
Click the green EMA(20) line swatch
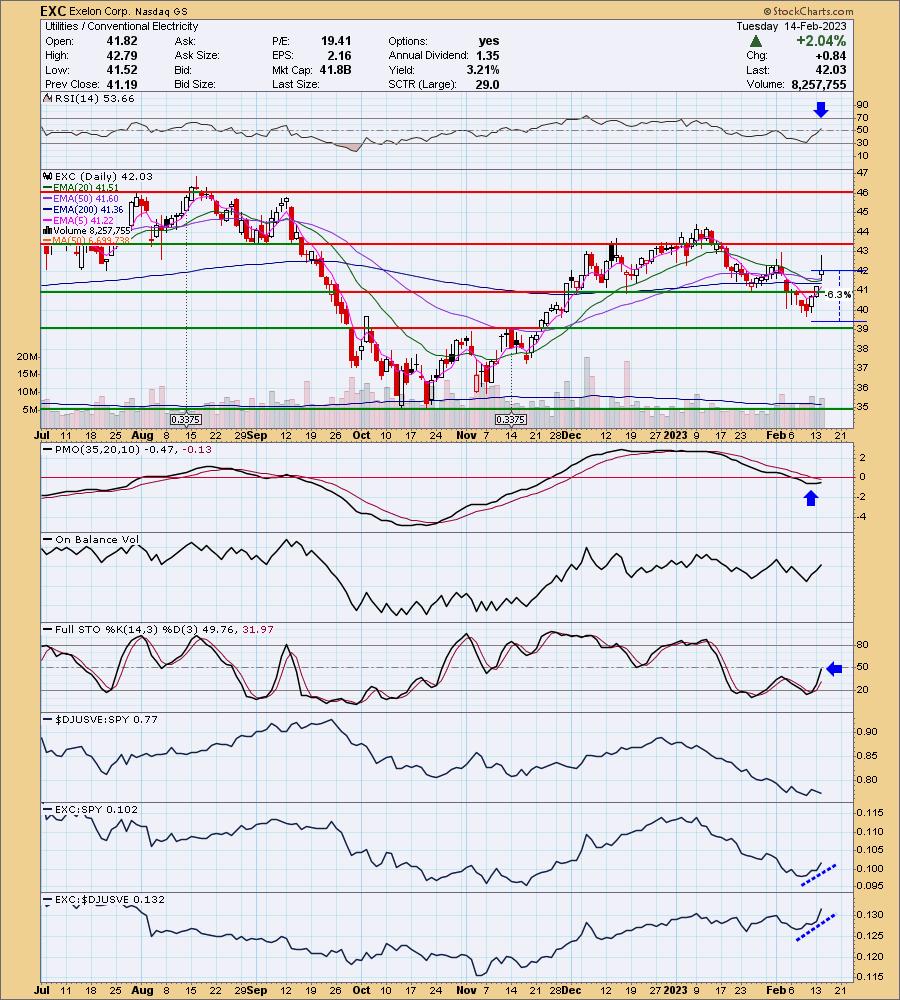pyautogui.click(x=48, y=188)
